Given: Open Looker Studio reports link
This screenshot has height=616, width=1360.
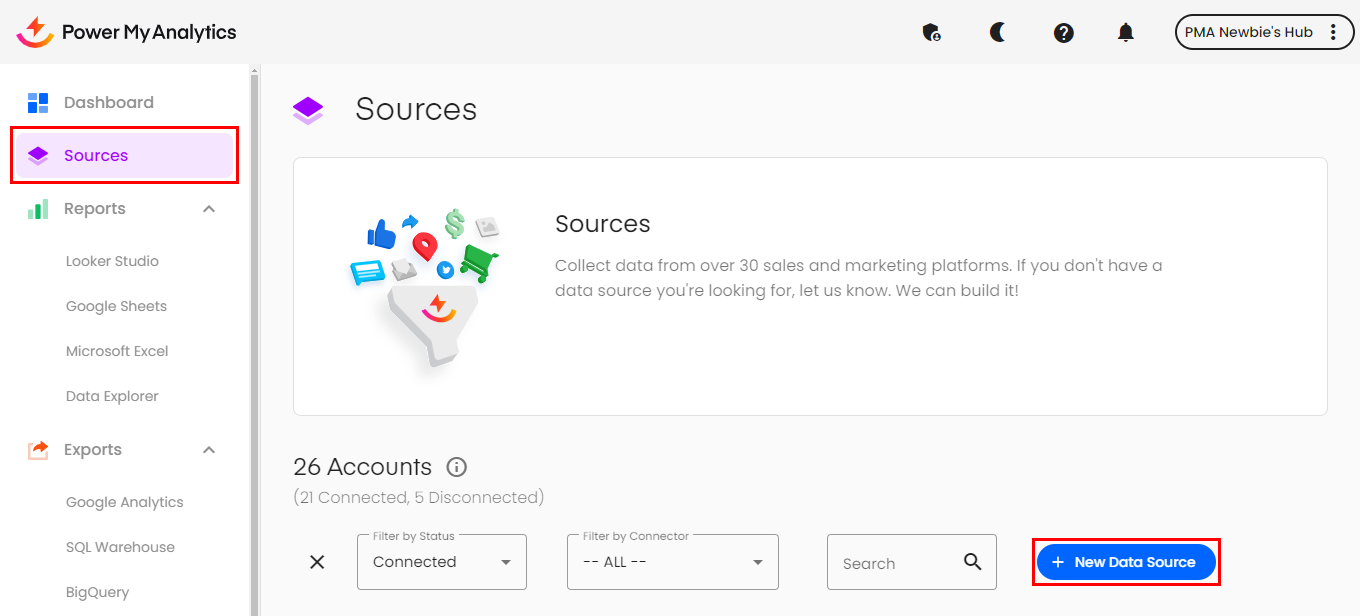Looking at the screenshot, I should click(112, 261).
